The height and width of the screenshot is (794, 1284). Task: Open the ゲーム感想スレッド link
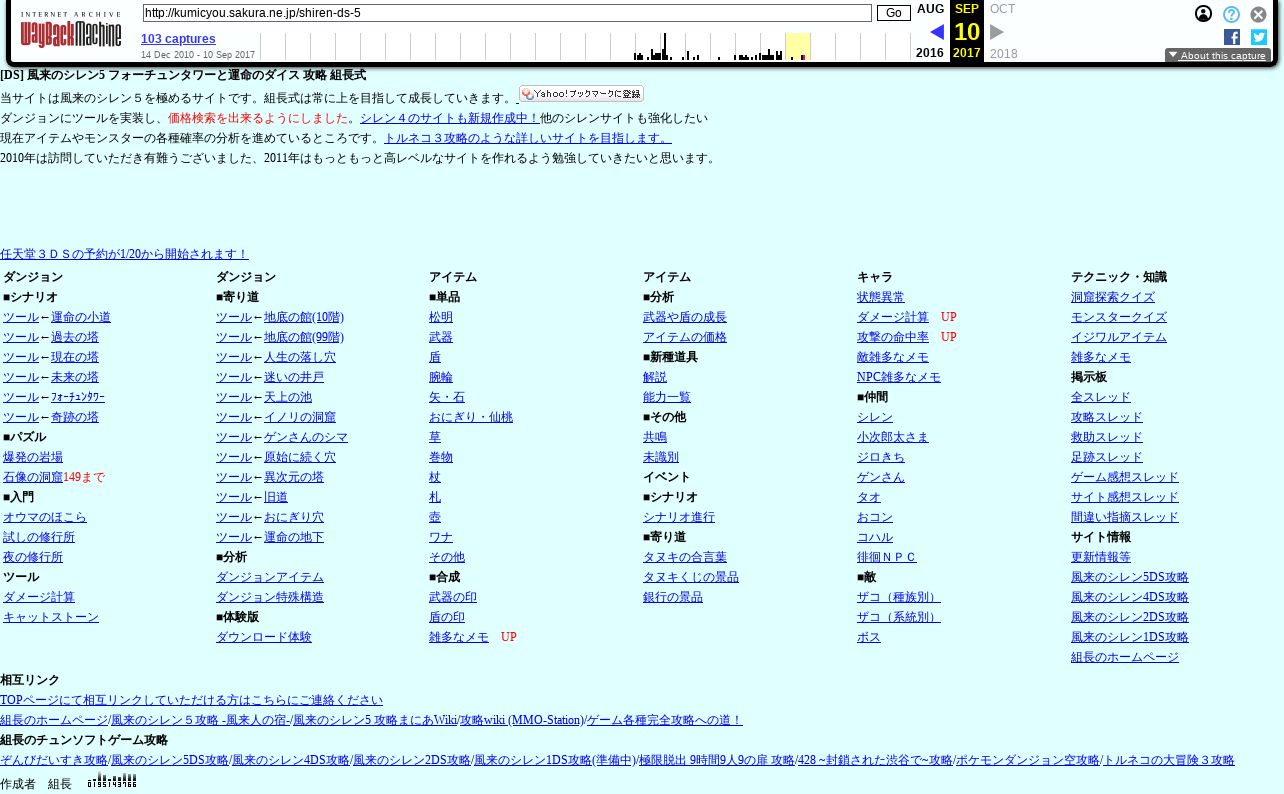click(x=1125, y=477)
